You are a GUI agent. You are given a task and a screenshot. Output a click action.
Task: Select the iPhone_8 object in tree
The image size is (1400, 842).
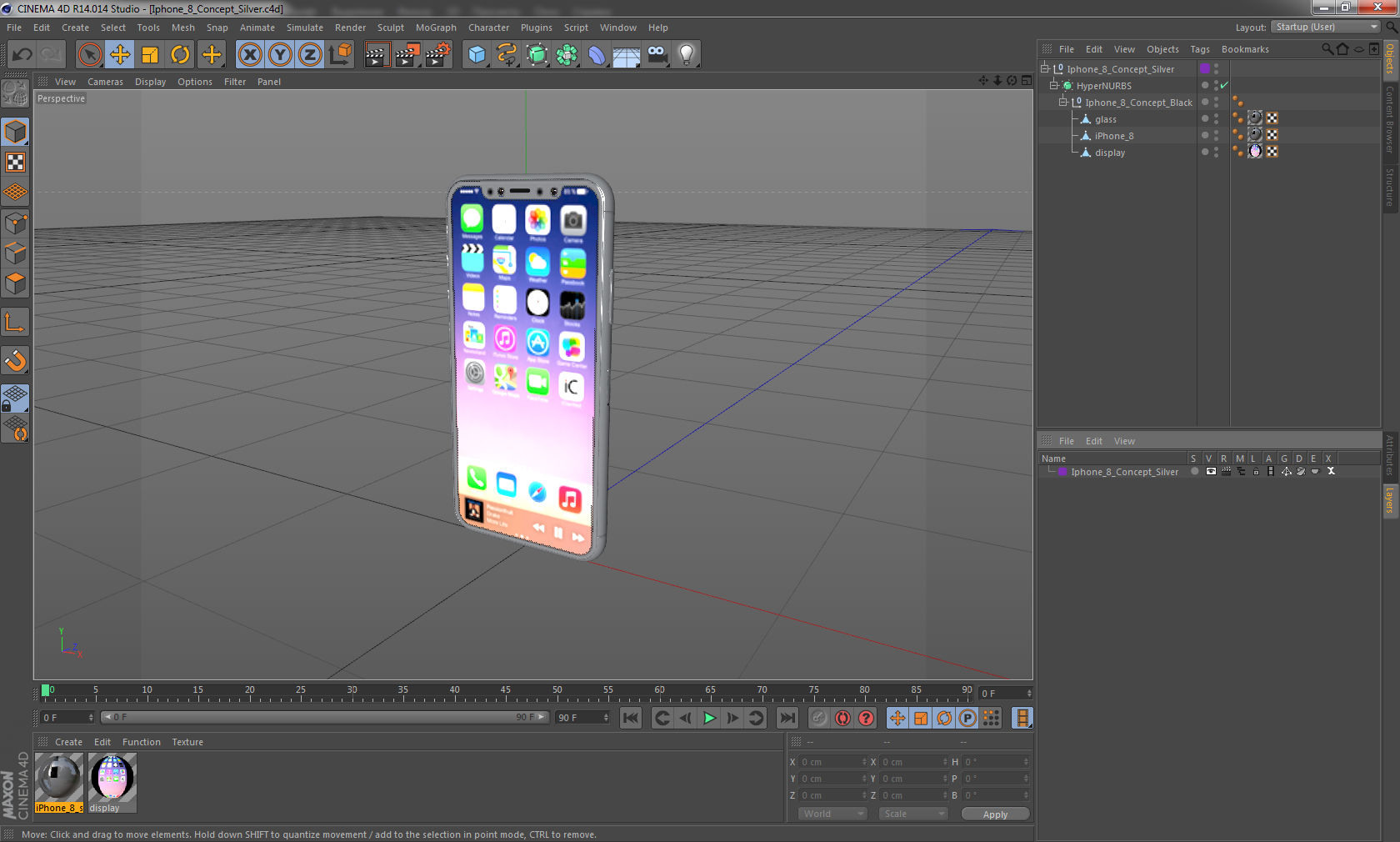[x=1113, y=136]
